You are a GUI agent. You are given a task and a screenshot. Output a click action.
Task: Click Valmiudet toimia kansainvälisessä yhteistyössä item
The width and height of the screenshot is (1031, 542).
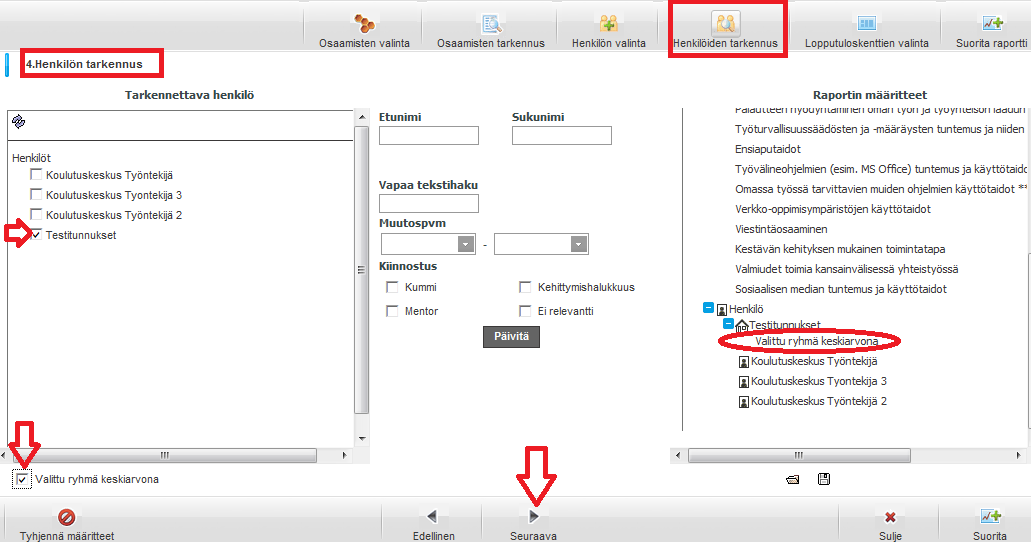[x=846, y=269]
